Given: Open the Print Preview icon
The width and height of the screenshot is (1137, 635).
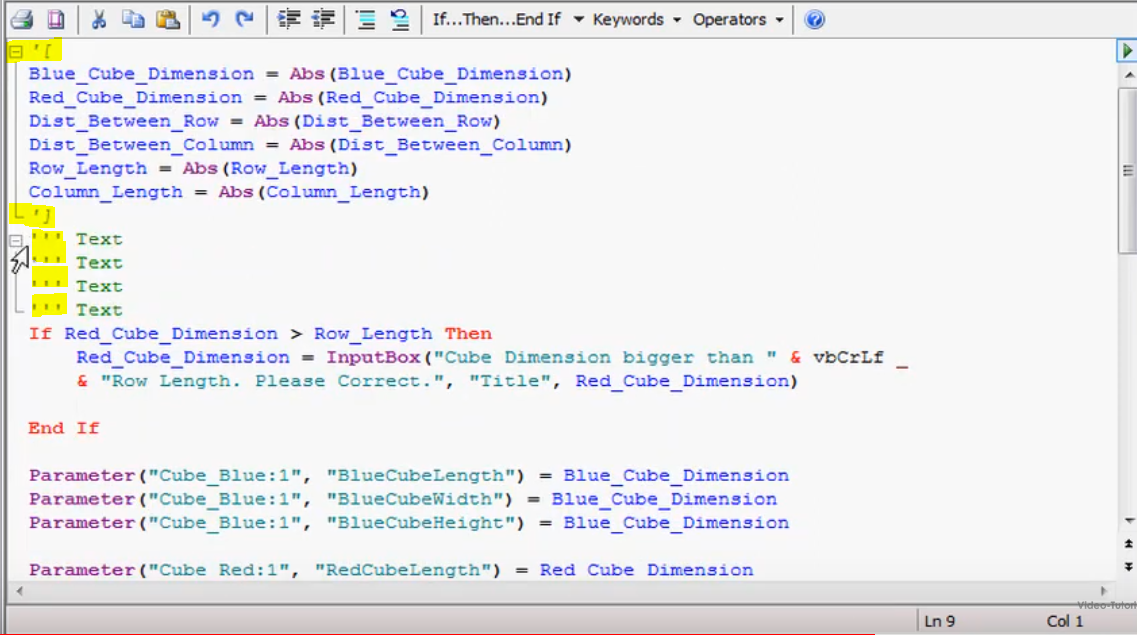Looking at the screenshot, I should coord(56,19).
